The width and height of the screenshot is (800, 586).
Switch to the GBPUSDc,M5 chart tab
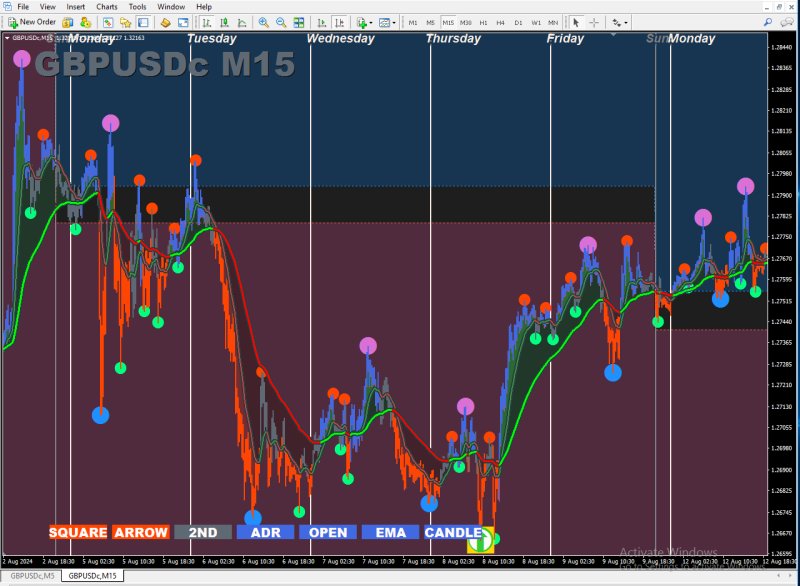click(32, 576)
